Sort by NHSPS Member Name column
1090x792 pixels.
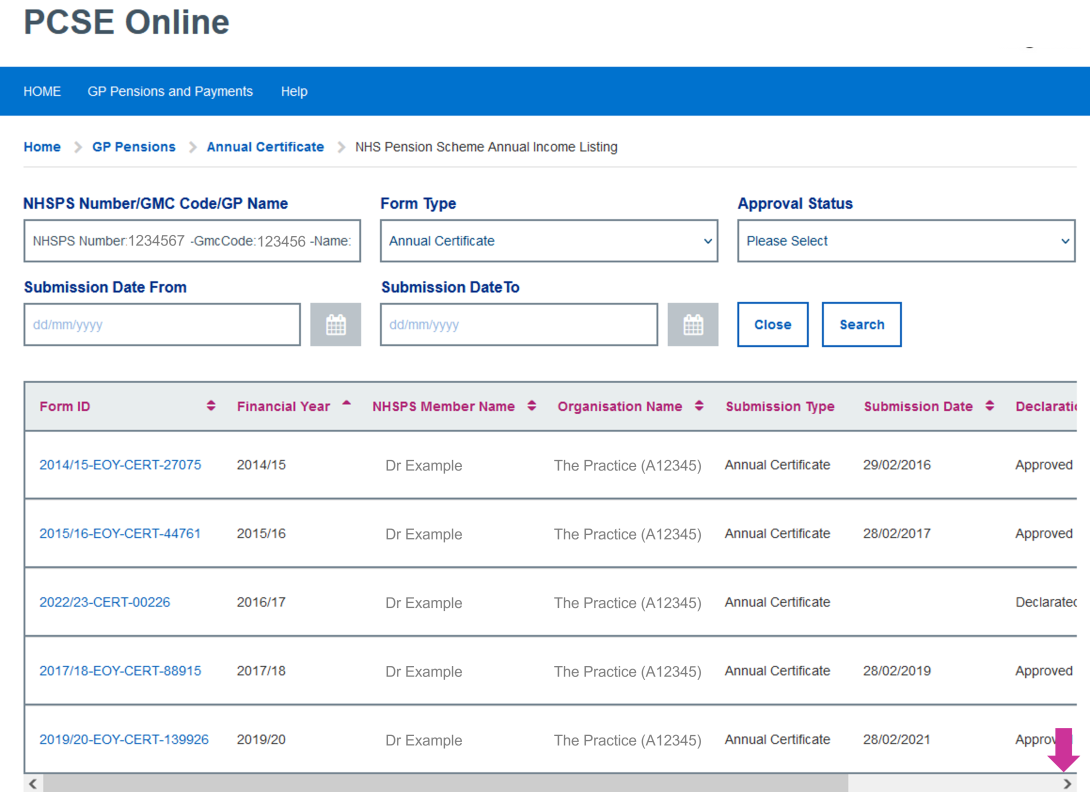[x=531, y=406]
